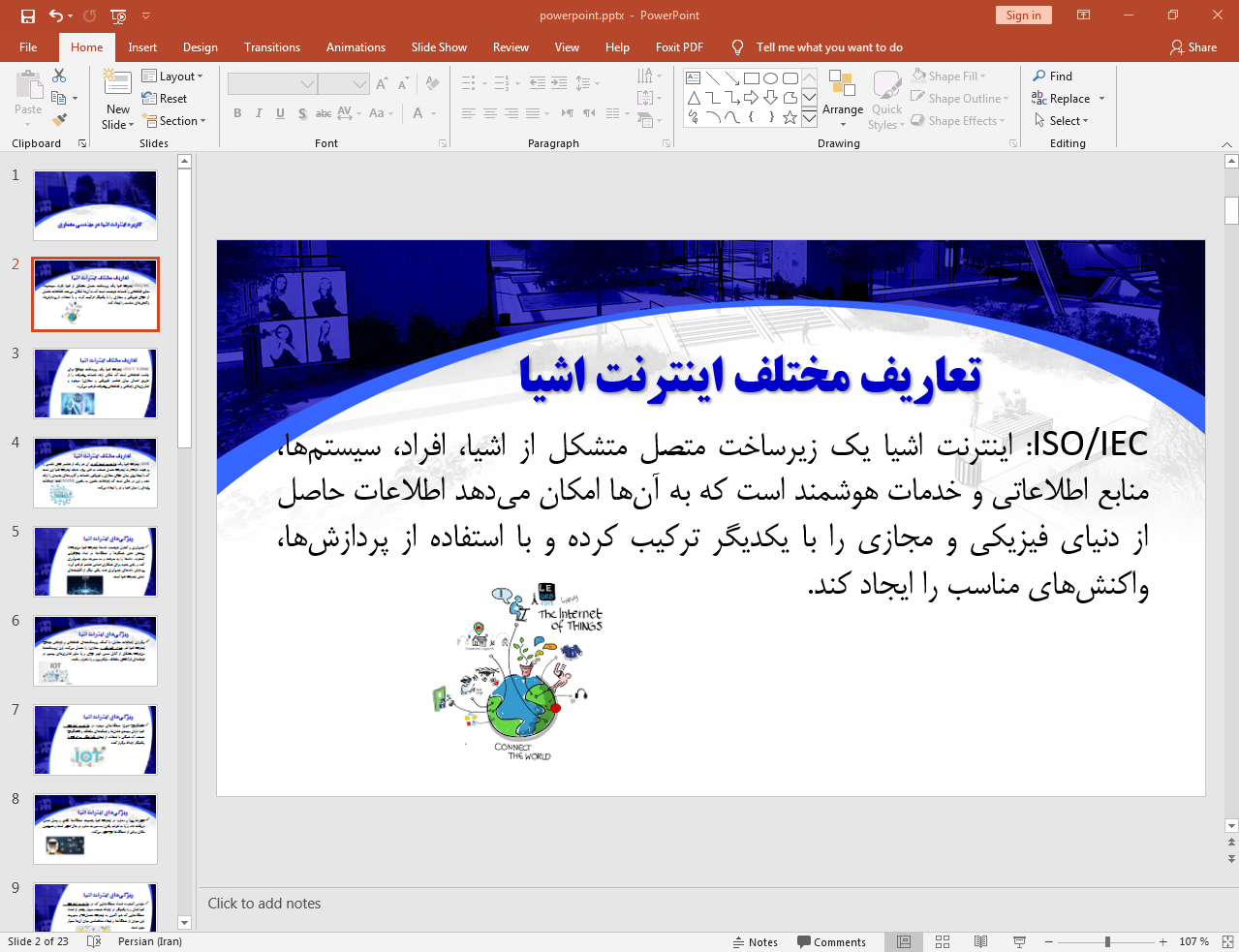Start Slide Show from status bar

pyautogui.click(x=1019, y=941)
